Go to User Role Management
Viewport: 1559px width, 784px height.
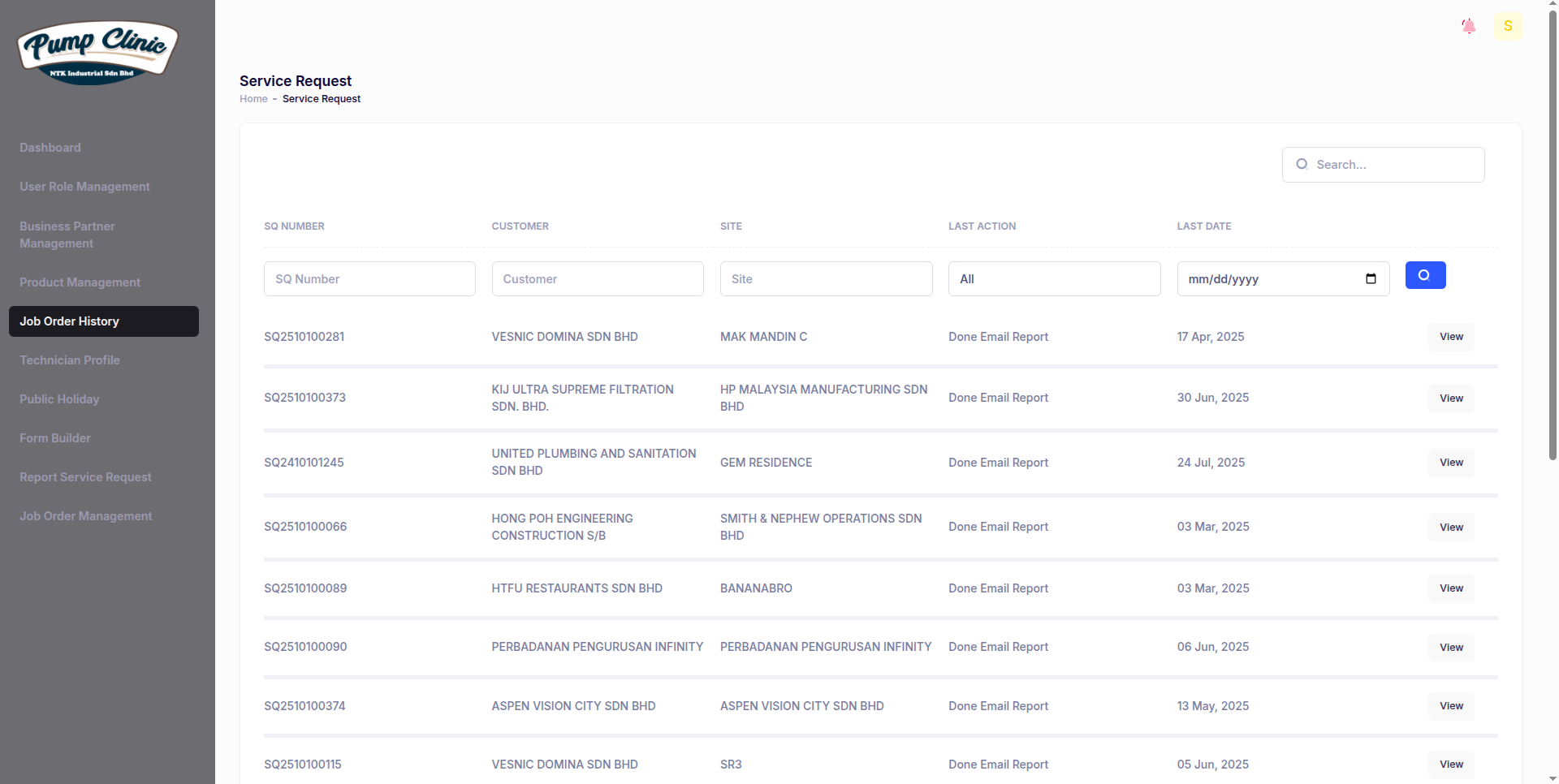(x=84, y=187)
